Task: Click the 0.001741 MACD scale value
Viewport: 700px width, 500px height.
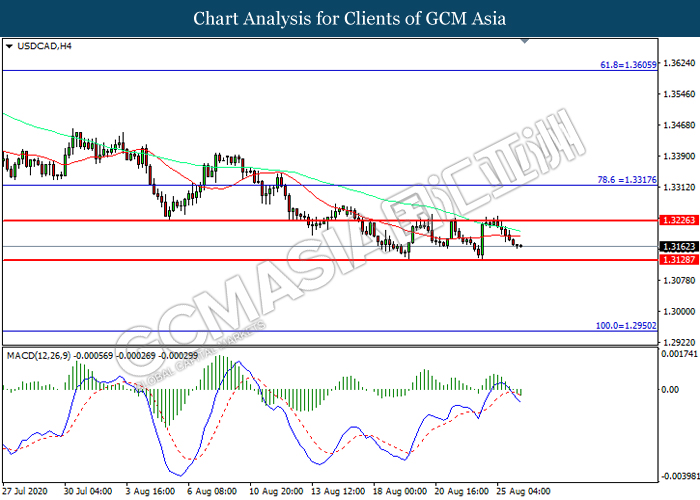Action: (x=679, y=354)
